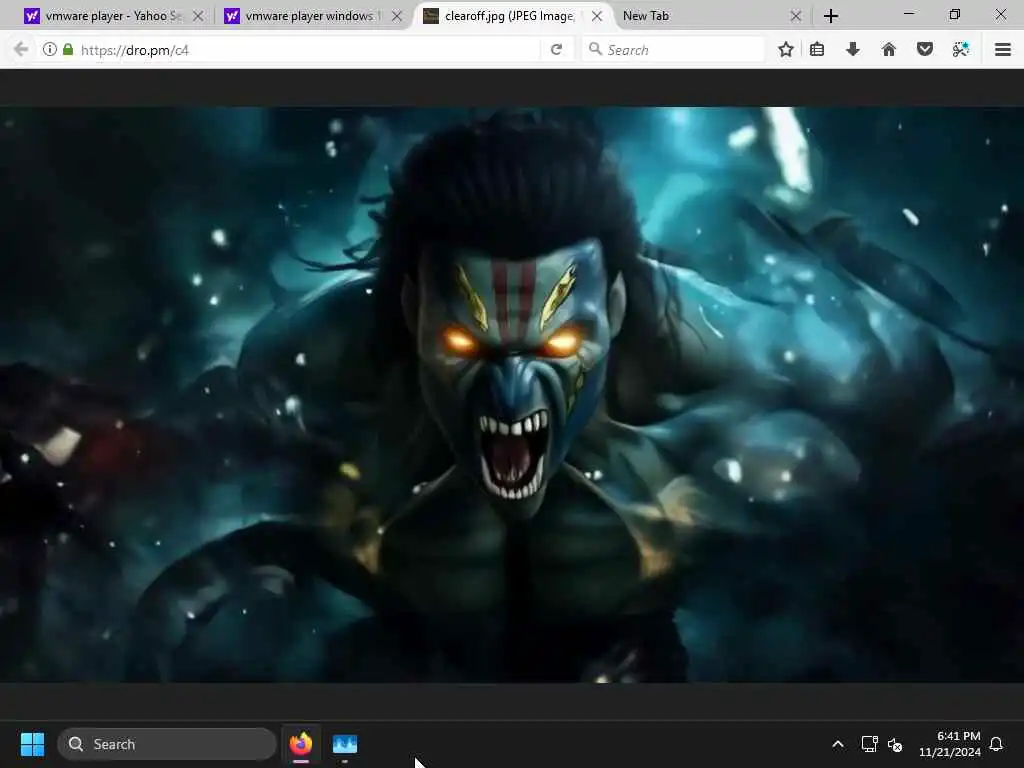Open a new tab with plus button

pos(831,16)
